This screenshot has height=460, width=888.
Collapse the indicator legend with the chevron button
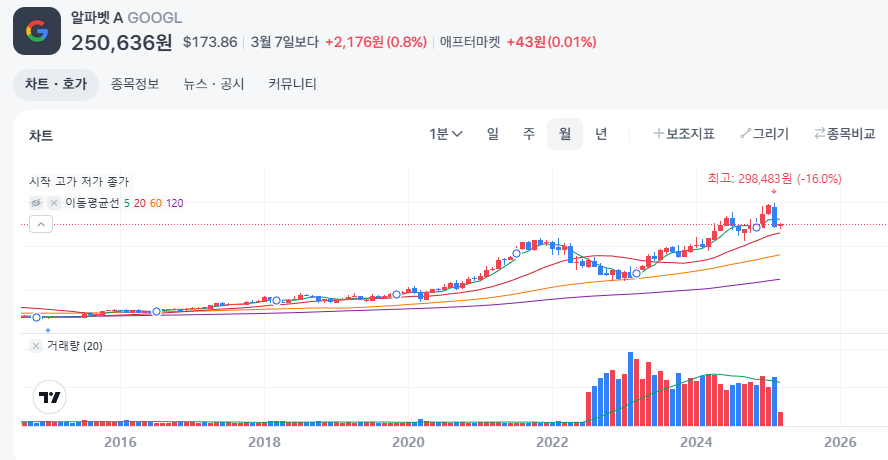pos(41,224)
